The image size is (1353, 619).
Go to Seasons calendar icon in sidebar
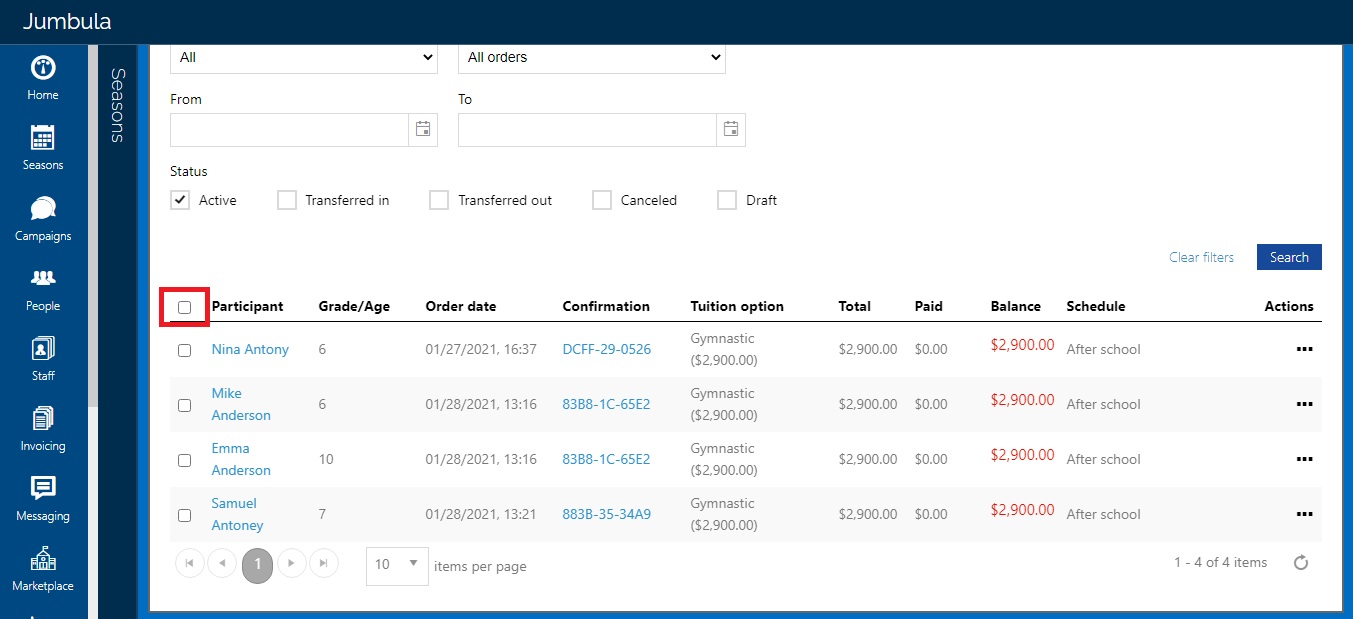[43, 138]
